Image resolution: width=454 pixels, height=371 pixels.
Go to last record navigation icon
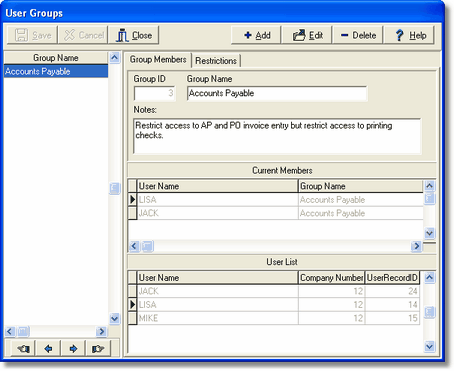[x=98, y=349]
